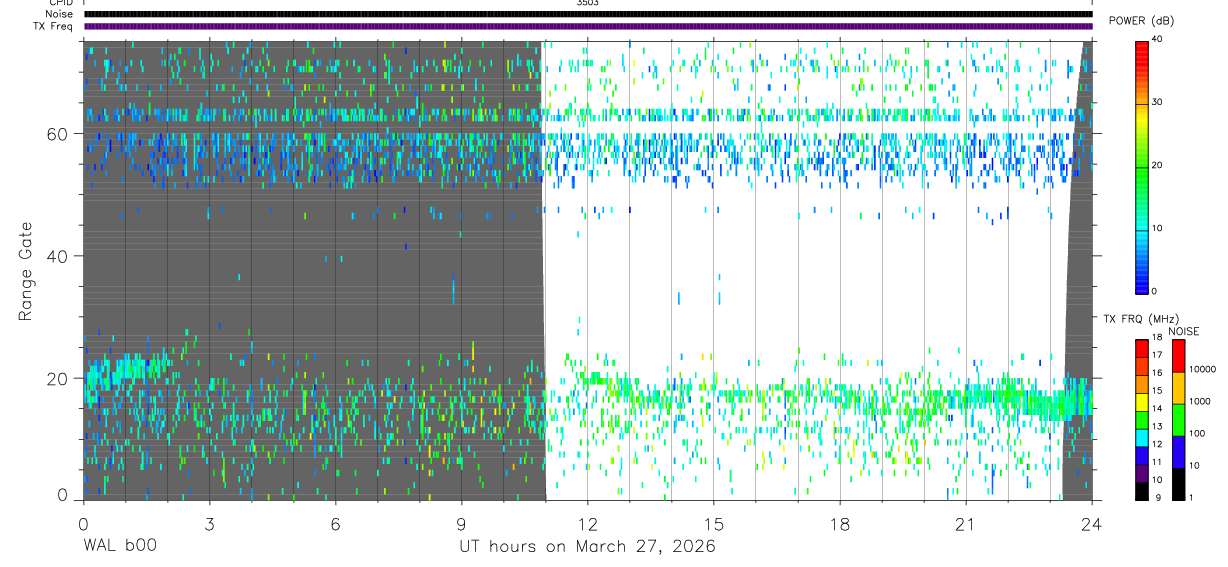The width and height of the screenshot is (1228, 567).
Task: Click the 24 hour tick label on time axis
Action: [x=1092, y=524]
